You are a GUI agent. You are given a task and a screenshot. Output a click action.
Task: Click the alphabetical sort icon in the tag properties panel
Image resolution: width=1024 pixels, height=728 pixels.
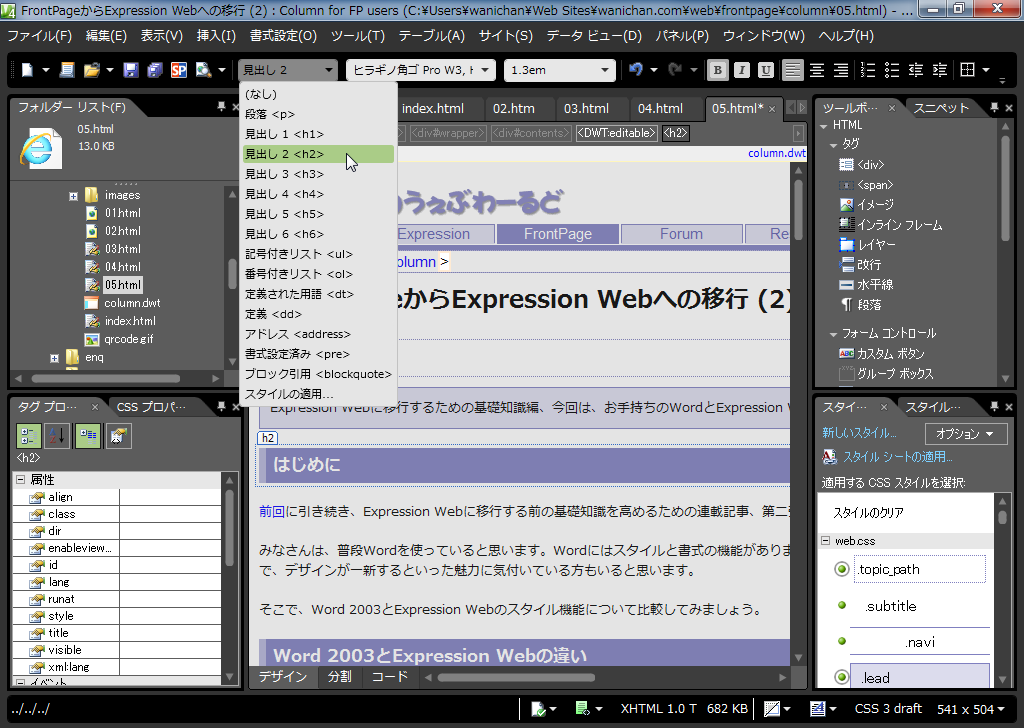click(x=57, y=436)
